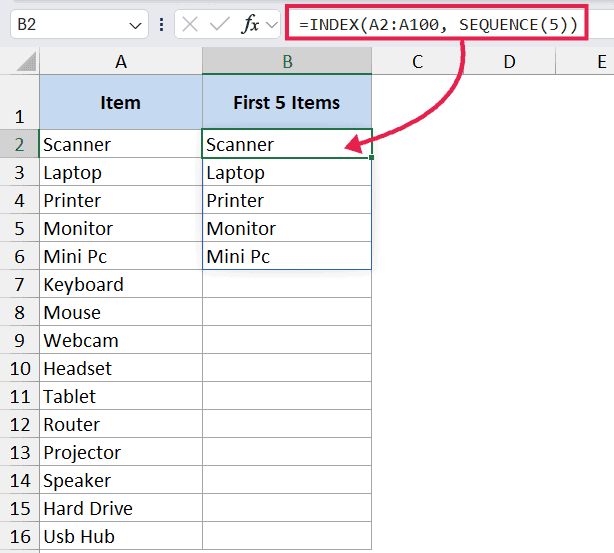614x553 pixels.
Task: Click the fill handle of cell B2
Action: pos(371,157)
